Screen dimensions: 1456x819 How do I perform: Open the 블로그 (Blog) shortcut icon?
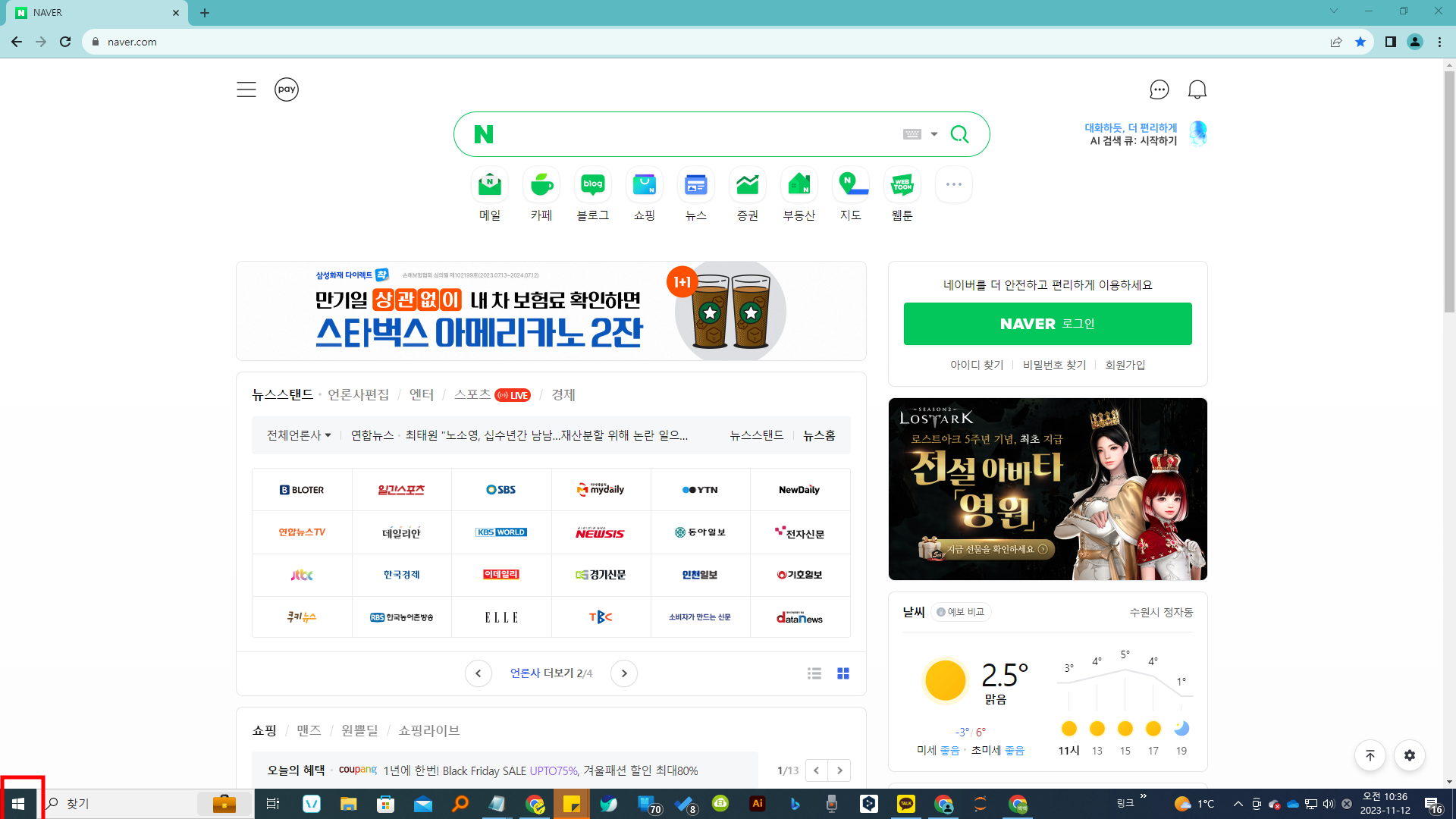(x=592, y=184)
